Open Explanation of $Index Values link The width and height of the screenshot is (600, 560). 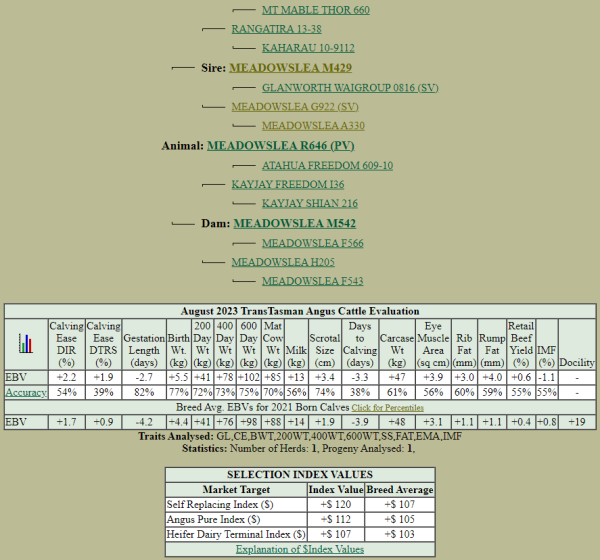[x=300, y=549]
